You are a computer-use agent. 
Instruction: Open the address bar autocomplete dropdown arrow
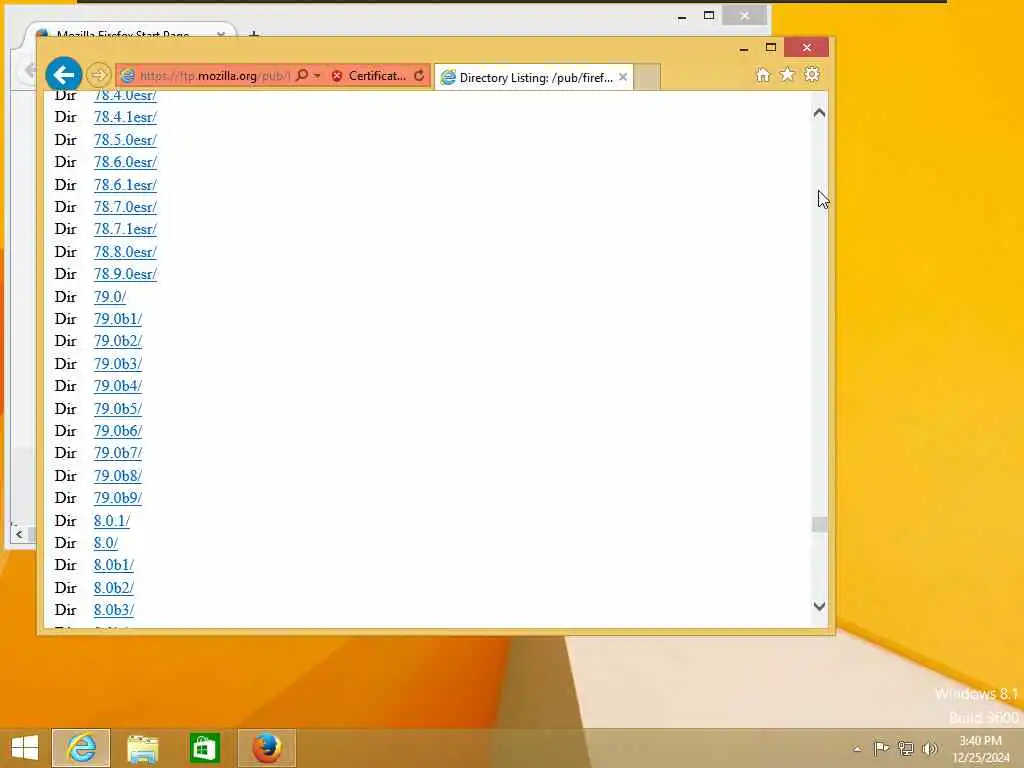tap(317, 76)
